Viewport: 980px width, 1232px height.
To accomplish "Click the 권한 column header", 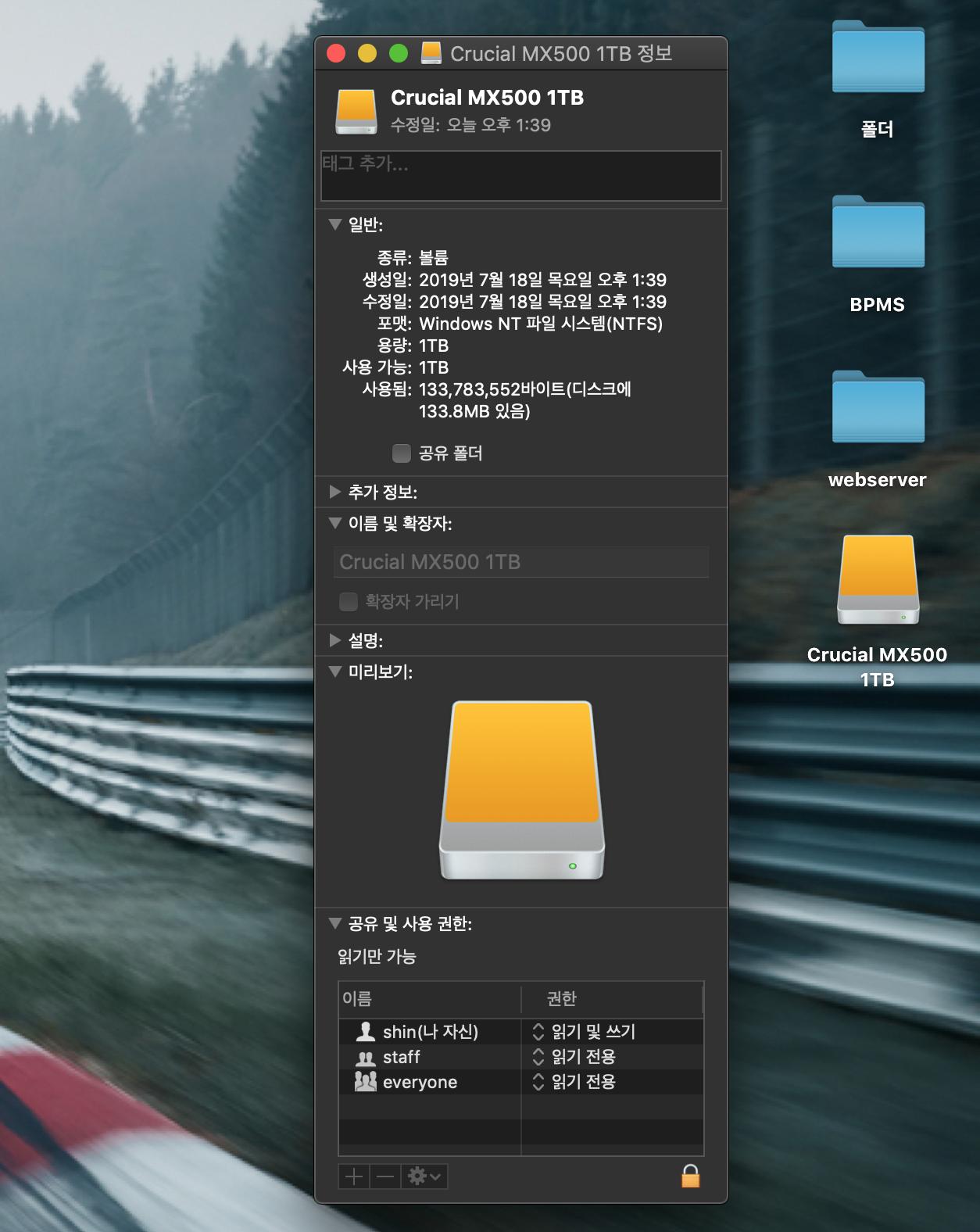I will tap(612, 999).
